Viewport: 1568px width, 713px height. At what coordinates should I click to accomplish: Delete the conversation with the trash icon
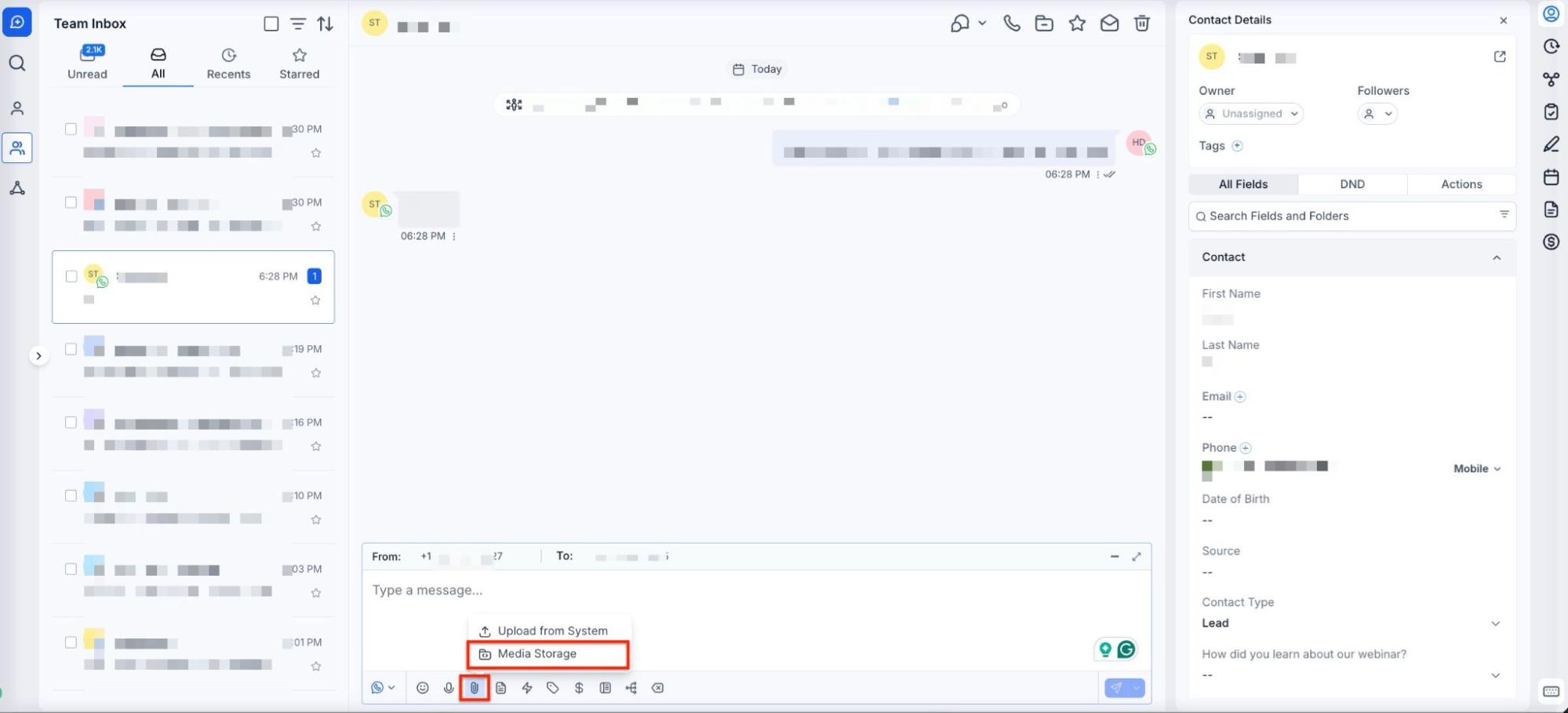pyautogui.click(x=1142, y=24)
